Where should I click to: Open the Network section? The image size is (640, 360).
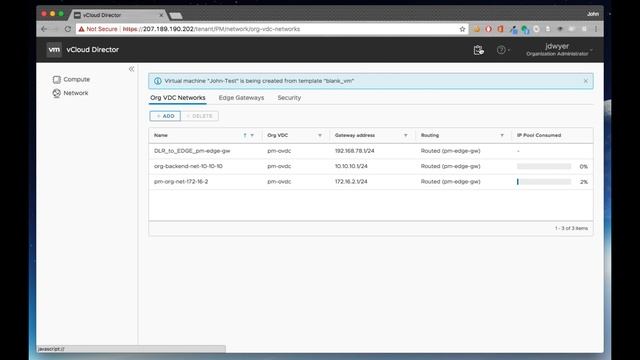(70, 93)
